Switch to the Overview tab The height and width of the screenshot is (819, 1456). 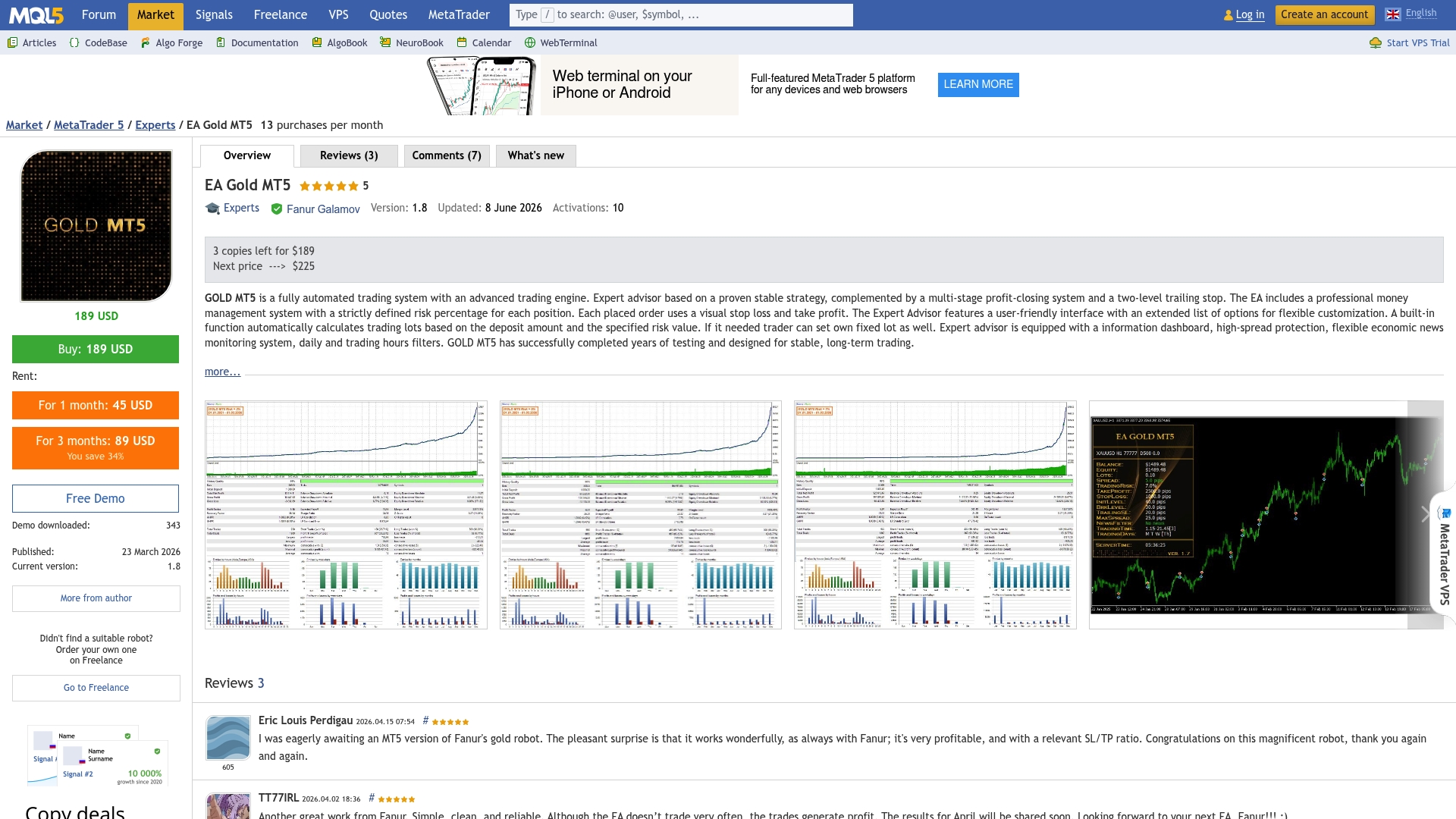[x=247, y=155]
